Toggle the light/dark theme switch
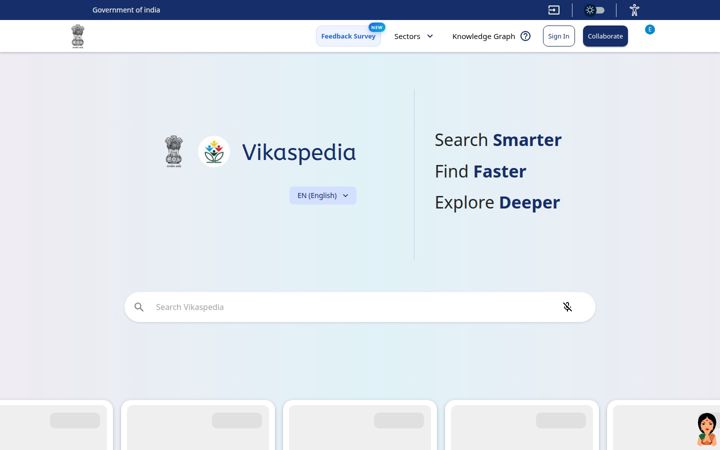720x450 pixels. point(595,10)
